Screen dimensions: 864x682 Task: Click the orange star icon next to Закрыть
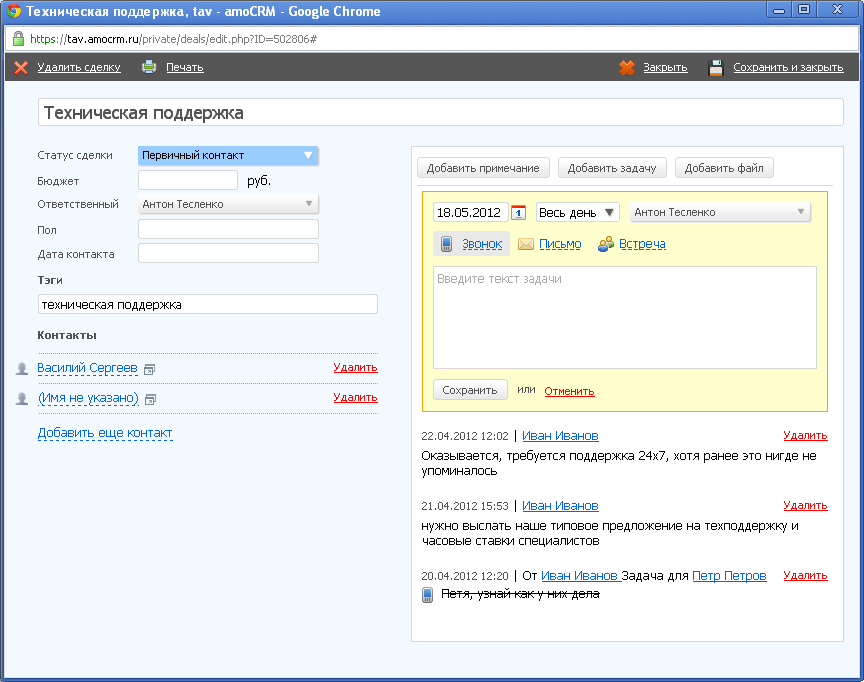[628, 67]
